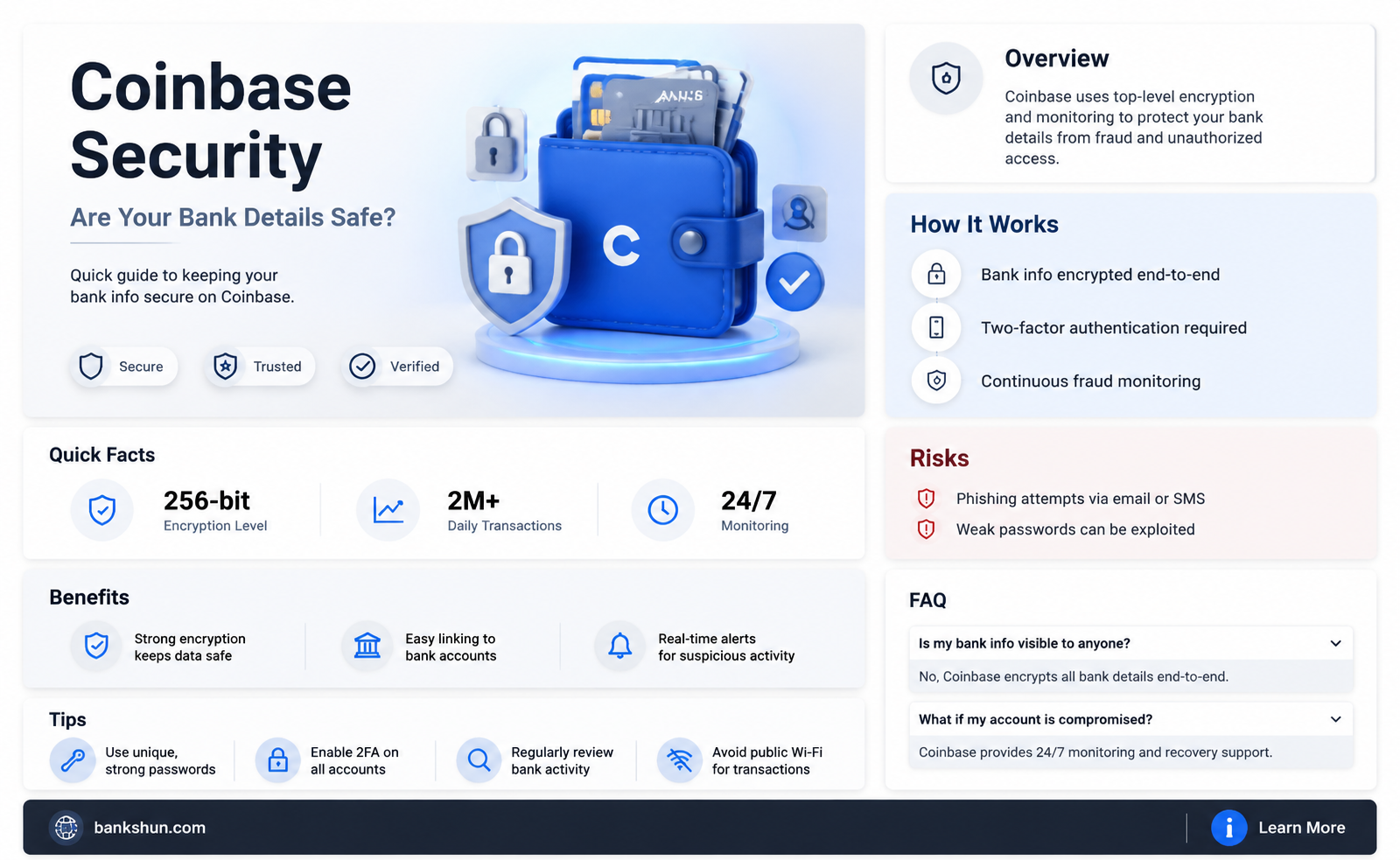Screen dimensions: 1400x860
Task: Click the blue checkmark circle in wallet illustration
Action: pyautogui.click(x=794, y=282)
